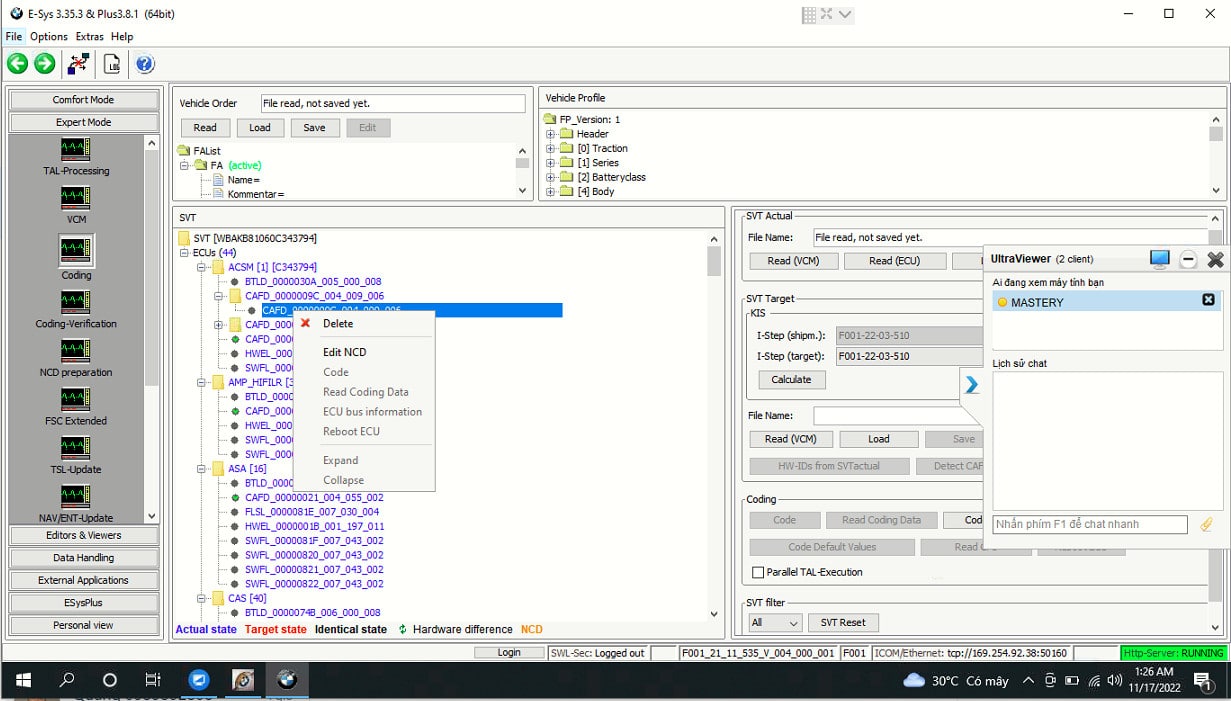Screen dimensions: 1231x701
Task: Collapse the FA (active) node
Action: tap(184, 165)
